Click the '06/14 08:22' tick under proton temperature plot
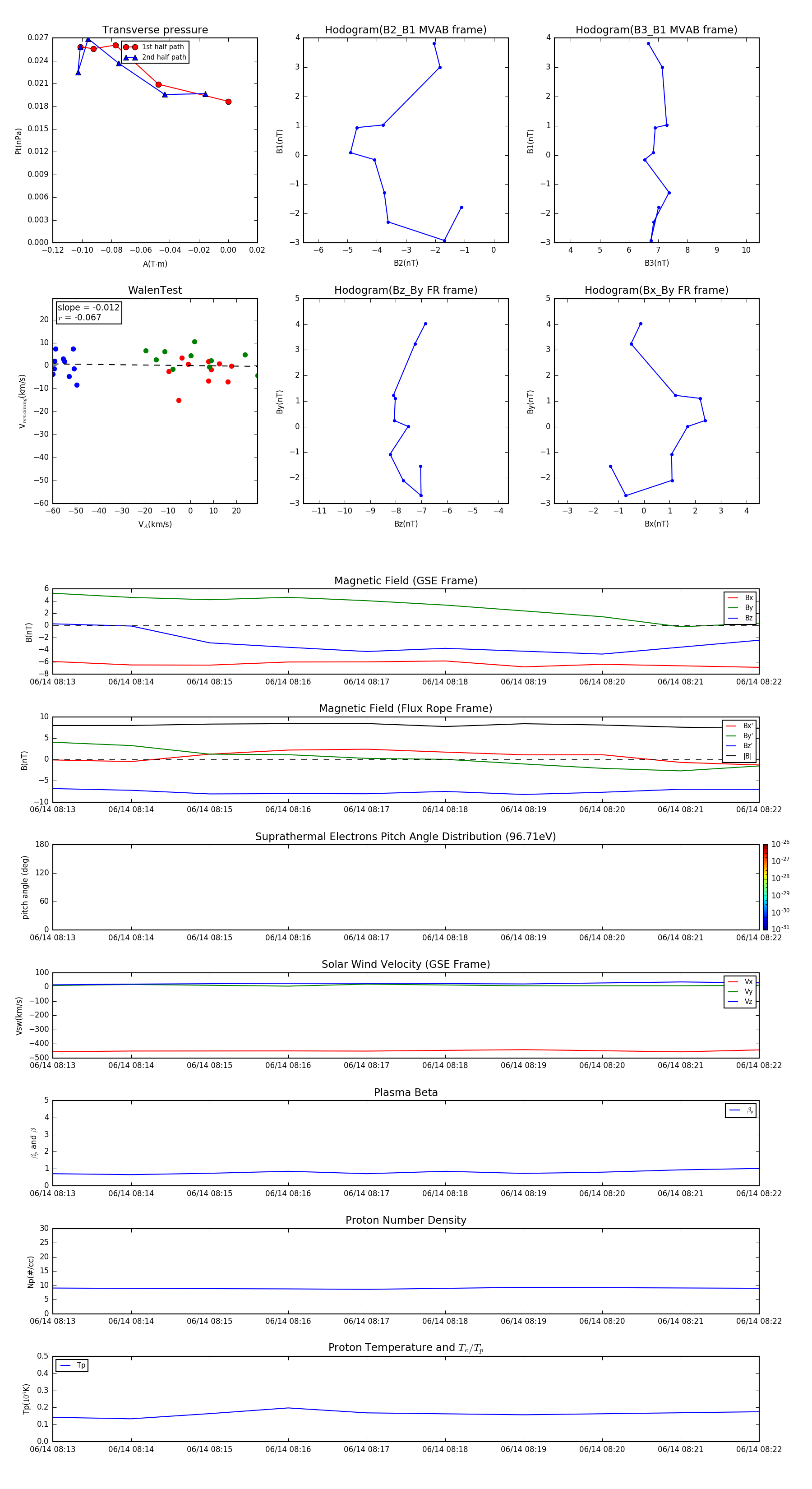 (x=759, y=1449)
